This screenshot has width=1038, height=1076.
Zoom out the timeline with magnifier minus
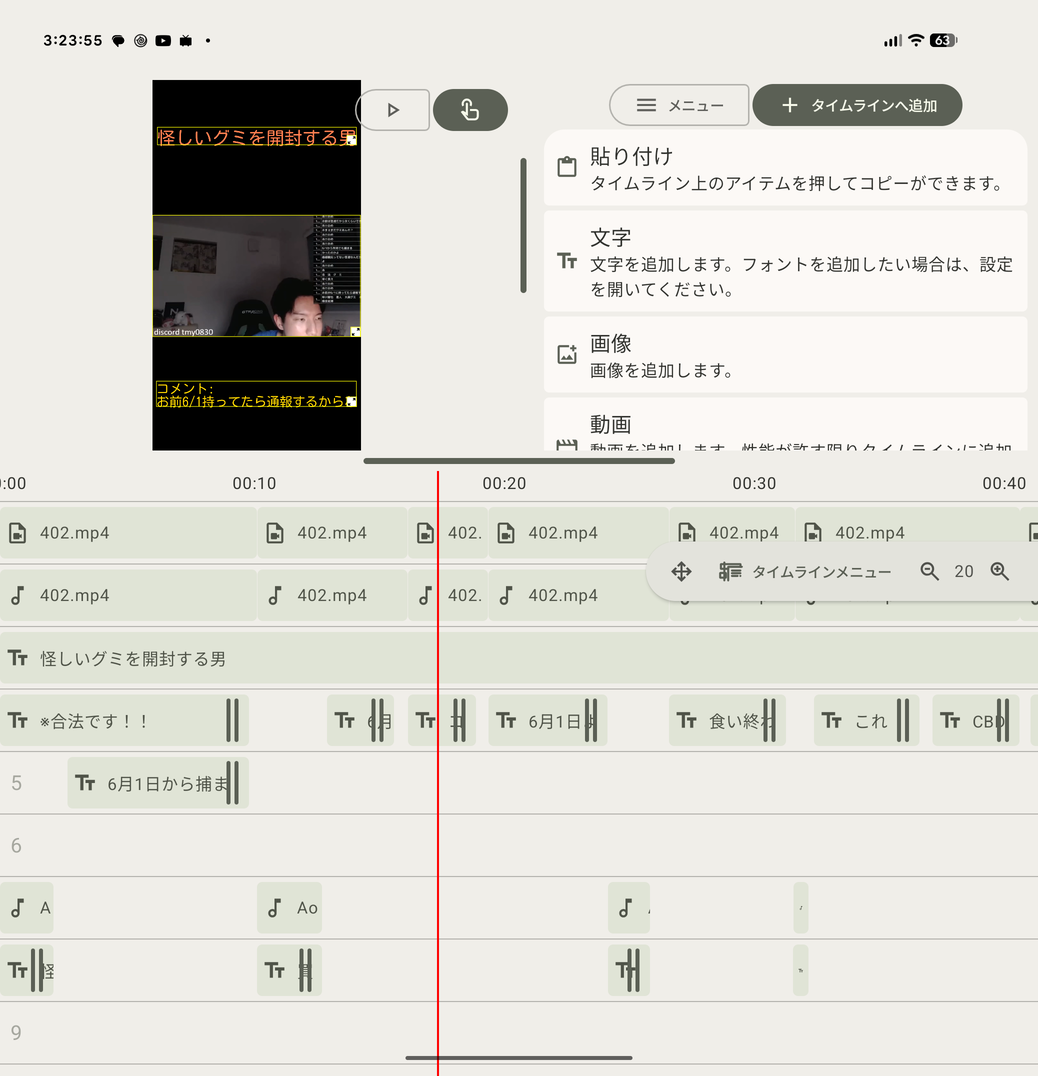930,571
